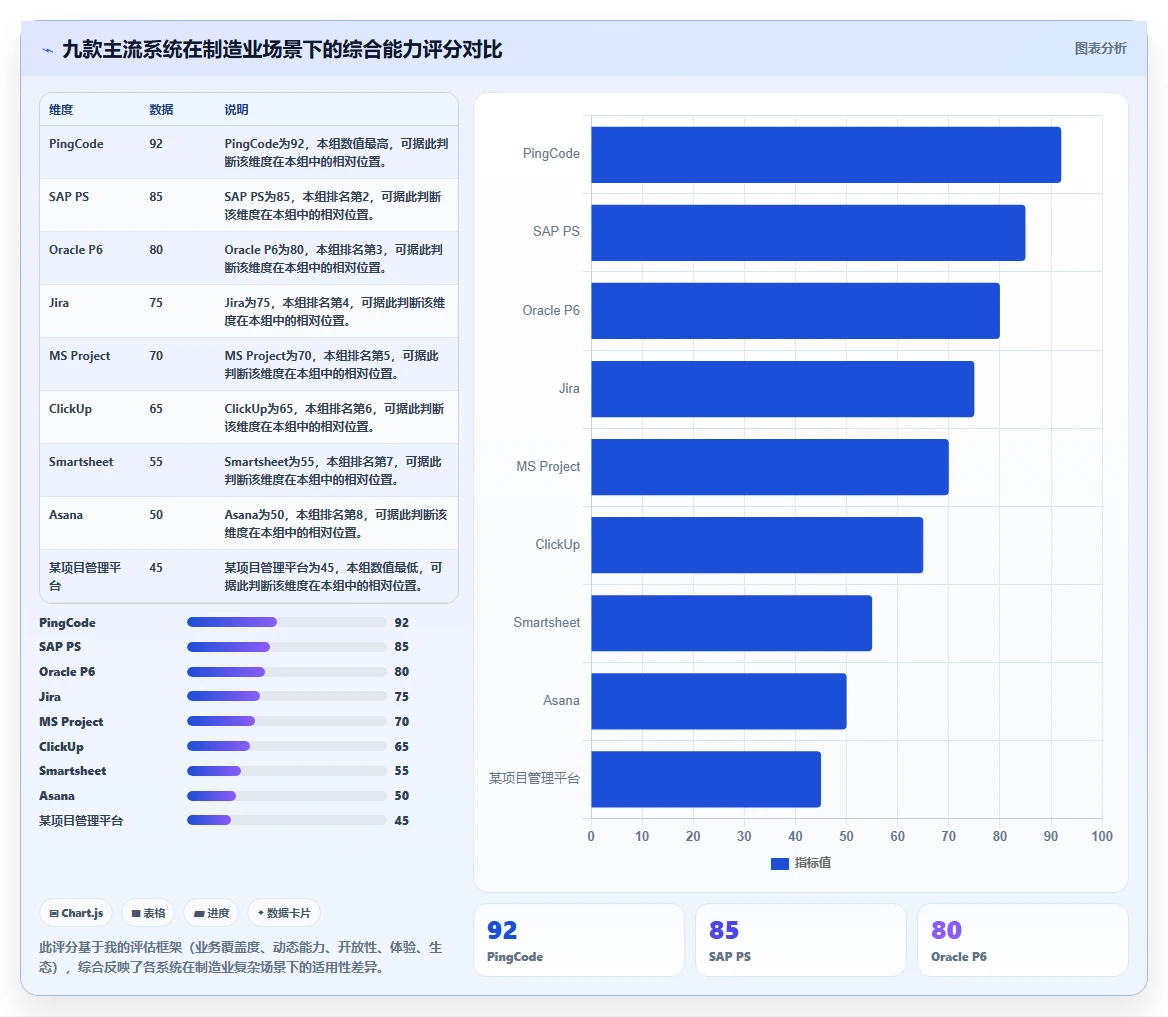
Task: Click the ClickUp bar in the chart
Action: click(758, 545)
